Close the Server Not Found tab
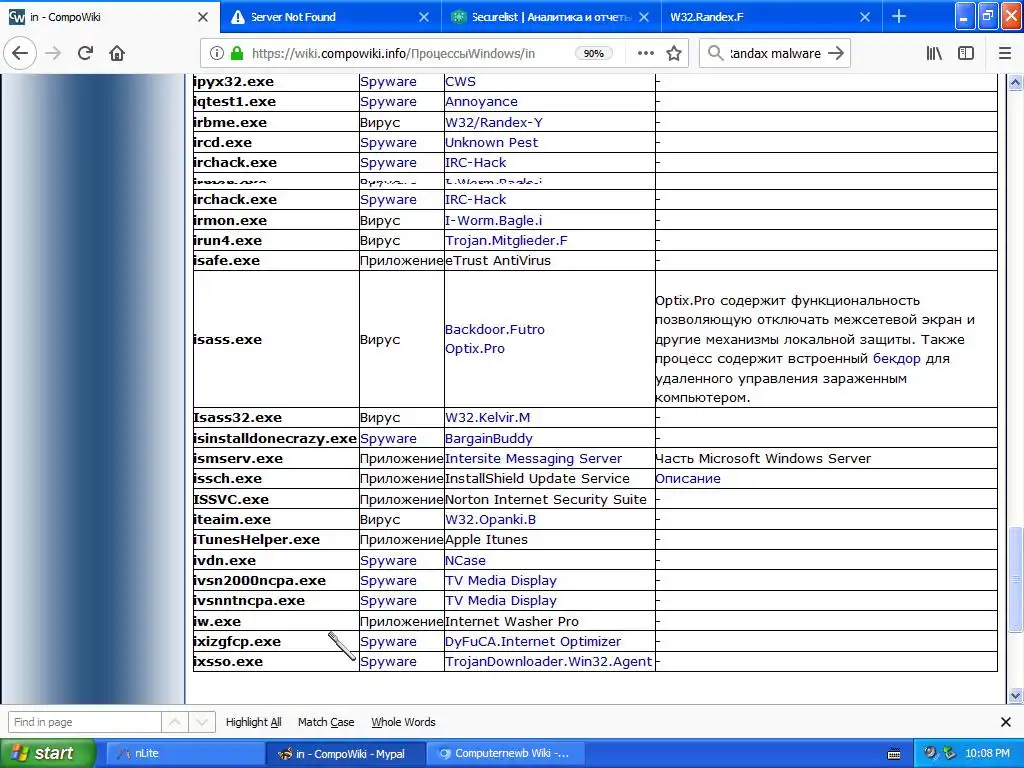This screenshot has height=768, width=1024. [x=424, y=17]
